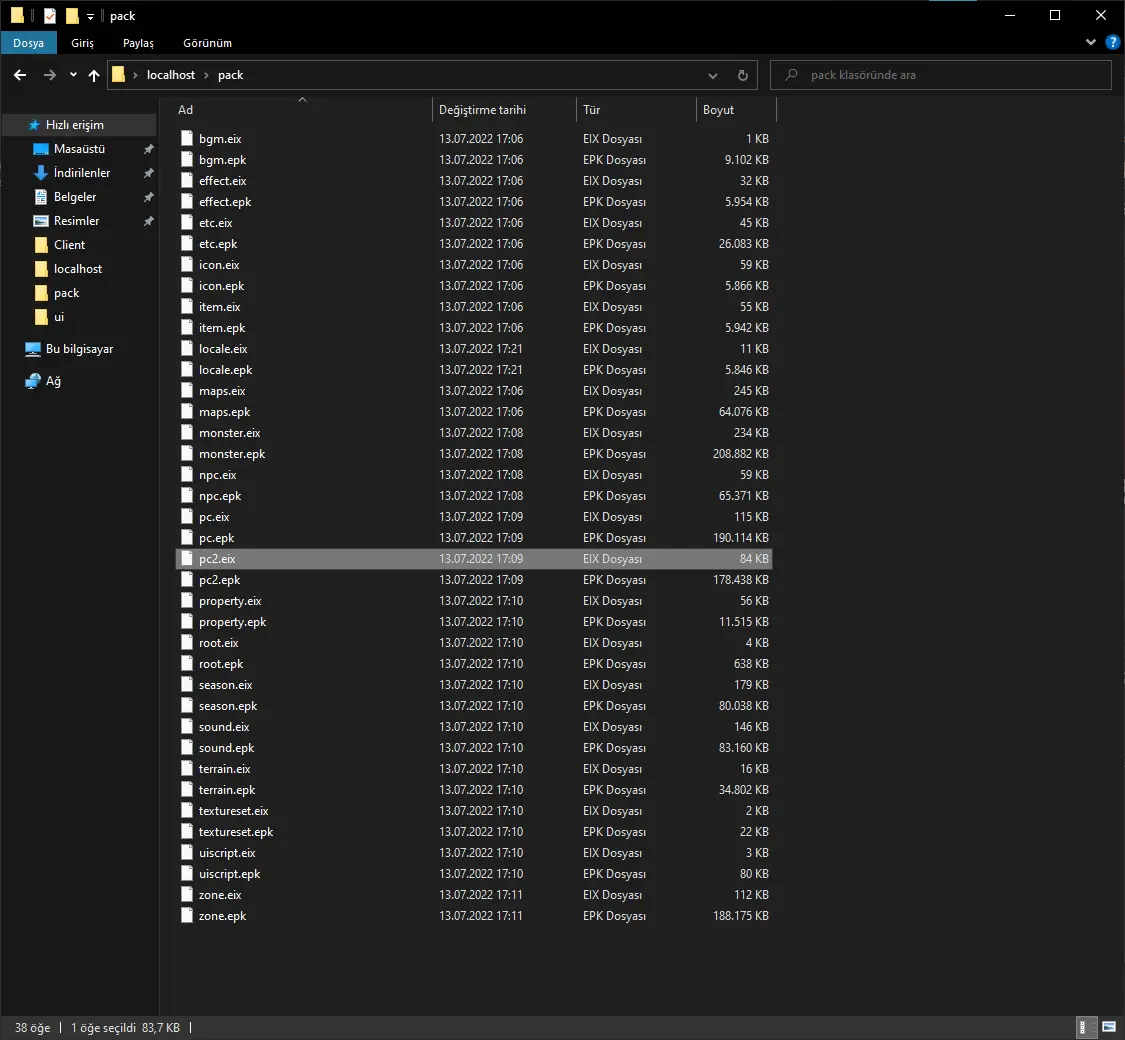The height and width of the screenshot is (1040, 1125).
Task: Open Bu bilgisayar in the sidebar
Action: tap(79, 349)
